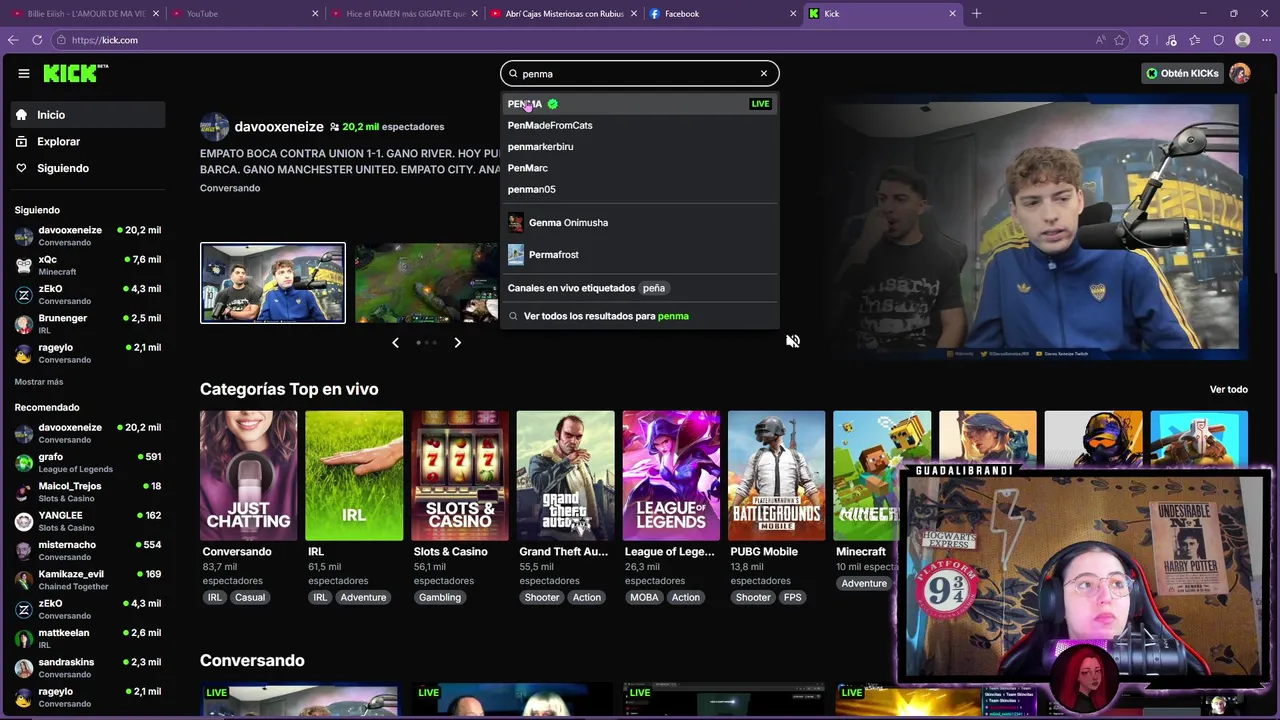Select the PENMA live channel suggestion
The image size is (1280, 720).
(x=640, y=104)
